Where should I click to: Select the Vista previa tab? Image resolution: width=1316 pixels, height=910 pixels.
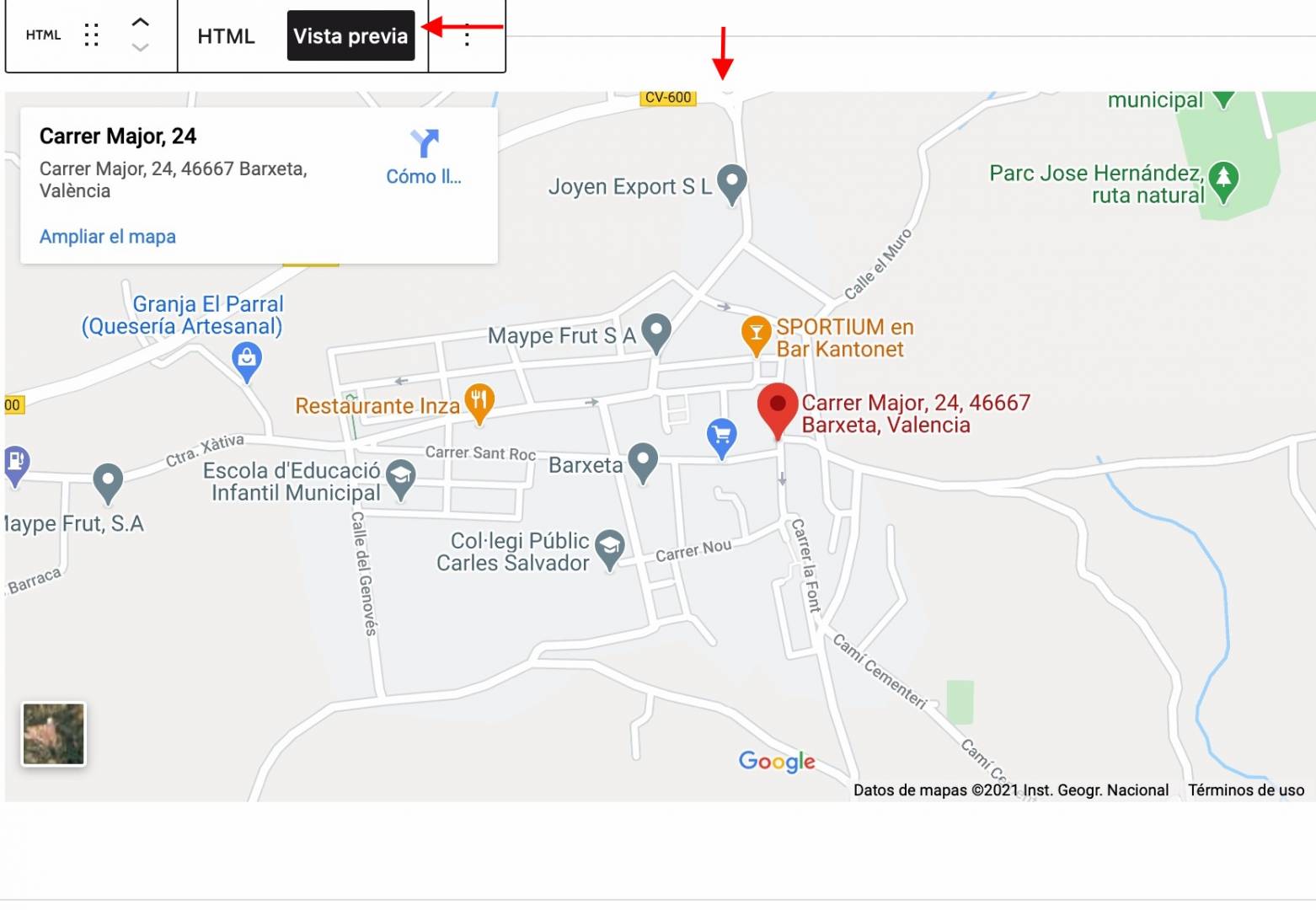coord(350,36)
